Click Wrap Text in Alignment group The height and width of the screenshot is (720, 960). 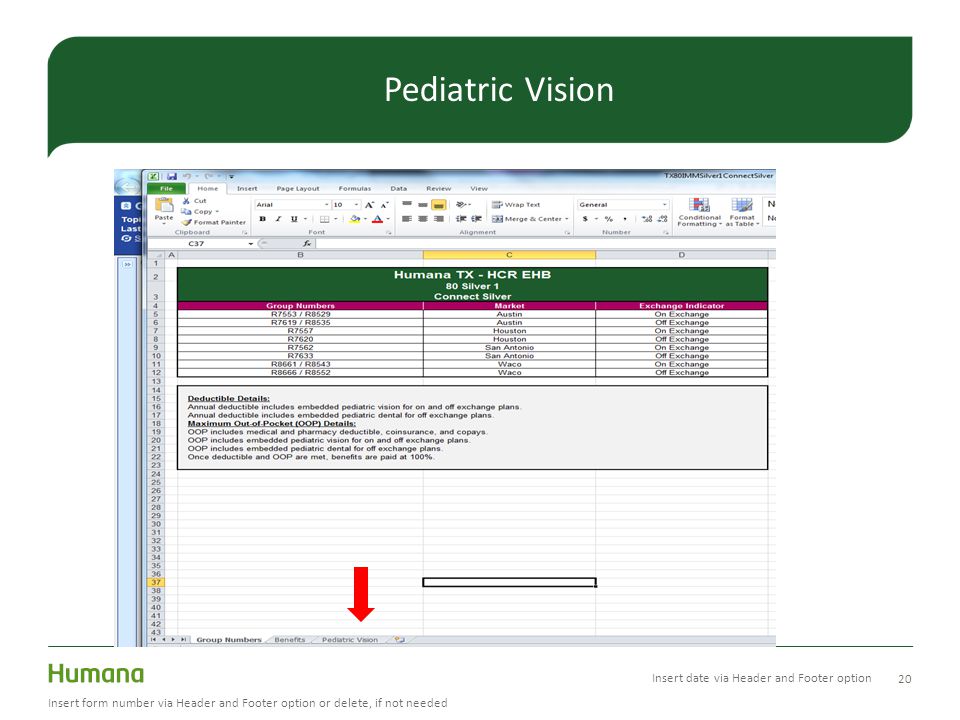tap(516, 204)
